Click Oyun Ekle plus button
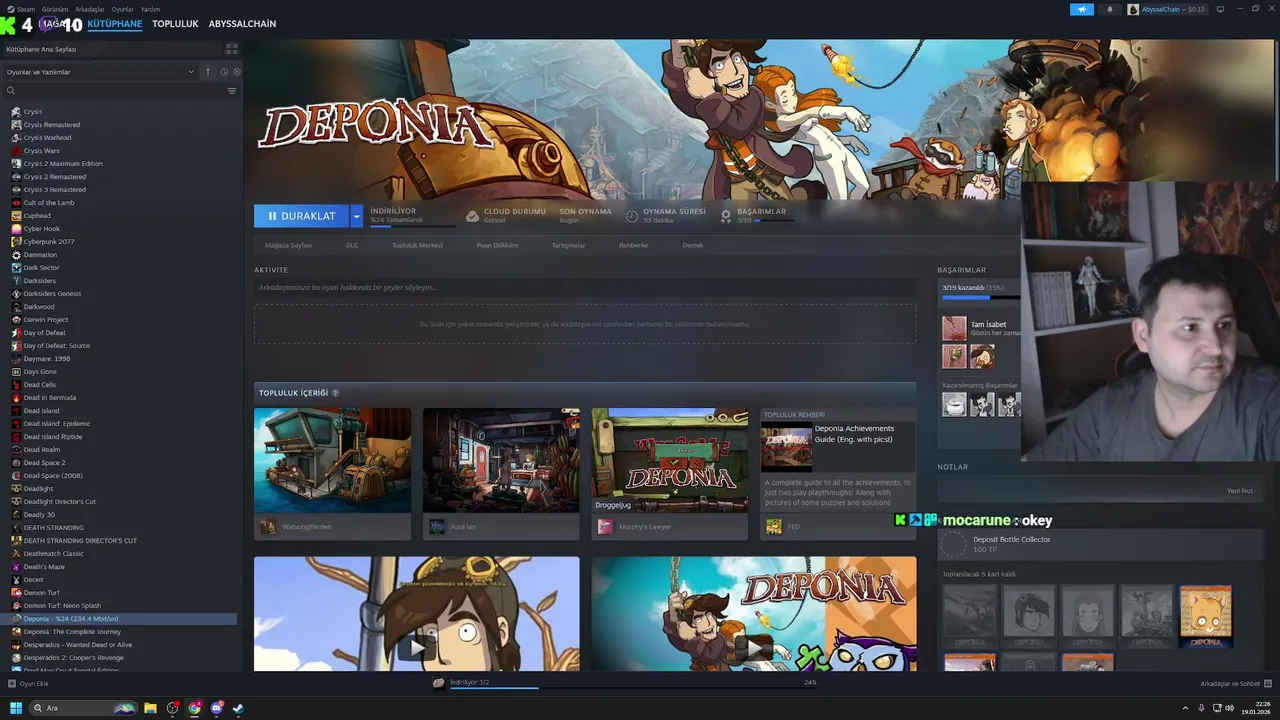 pos(12,683)
